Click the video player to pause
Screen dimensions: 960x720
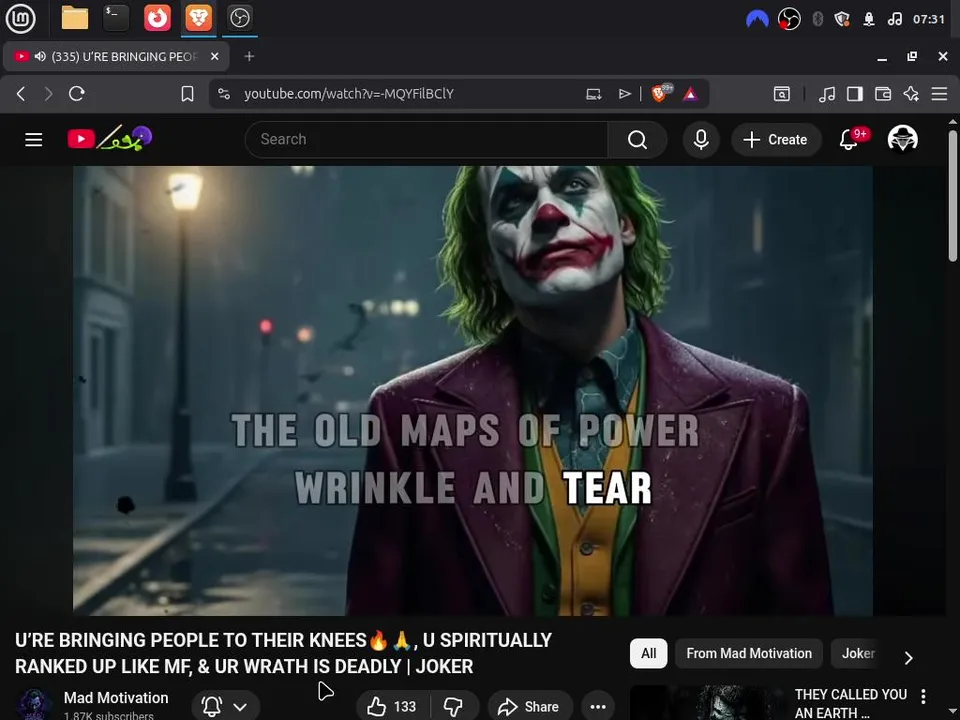click(473, 391)
